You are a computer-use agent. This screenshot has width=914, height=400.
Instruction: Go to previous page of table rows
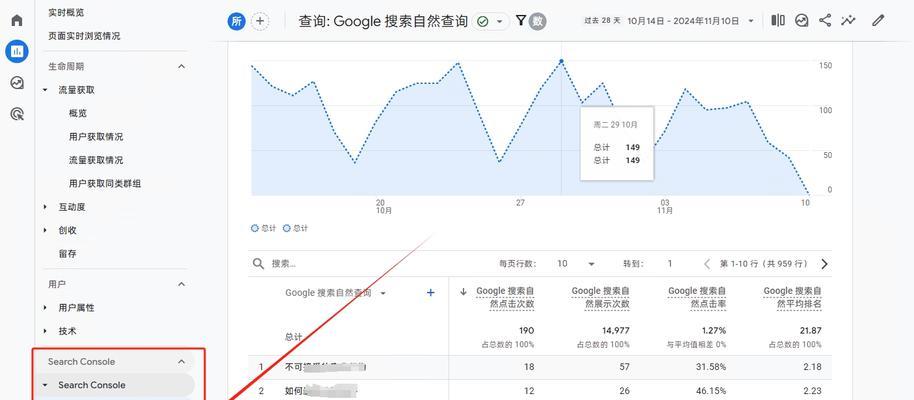[x=706, y=264]
